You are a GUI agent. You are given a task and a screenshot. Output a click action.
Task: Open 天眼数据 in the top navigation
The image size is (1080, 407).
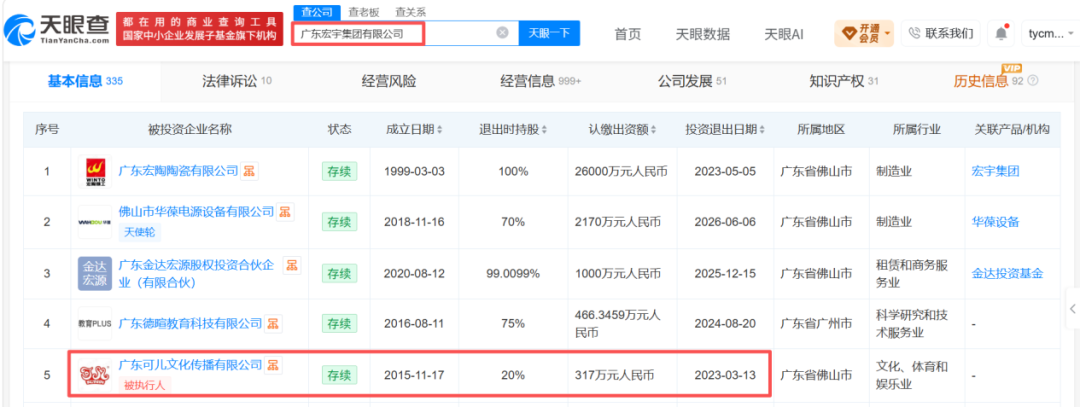click(703, 34)
